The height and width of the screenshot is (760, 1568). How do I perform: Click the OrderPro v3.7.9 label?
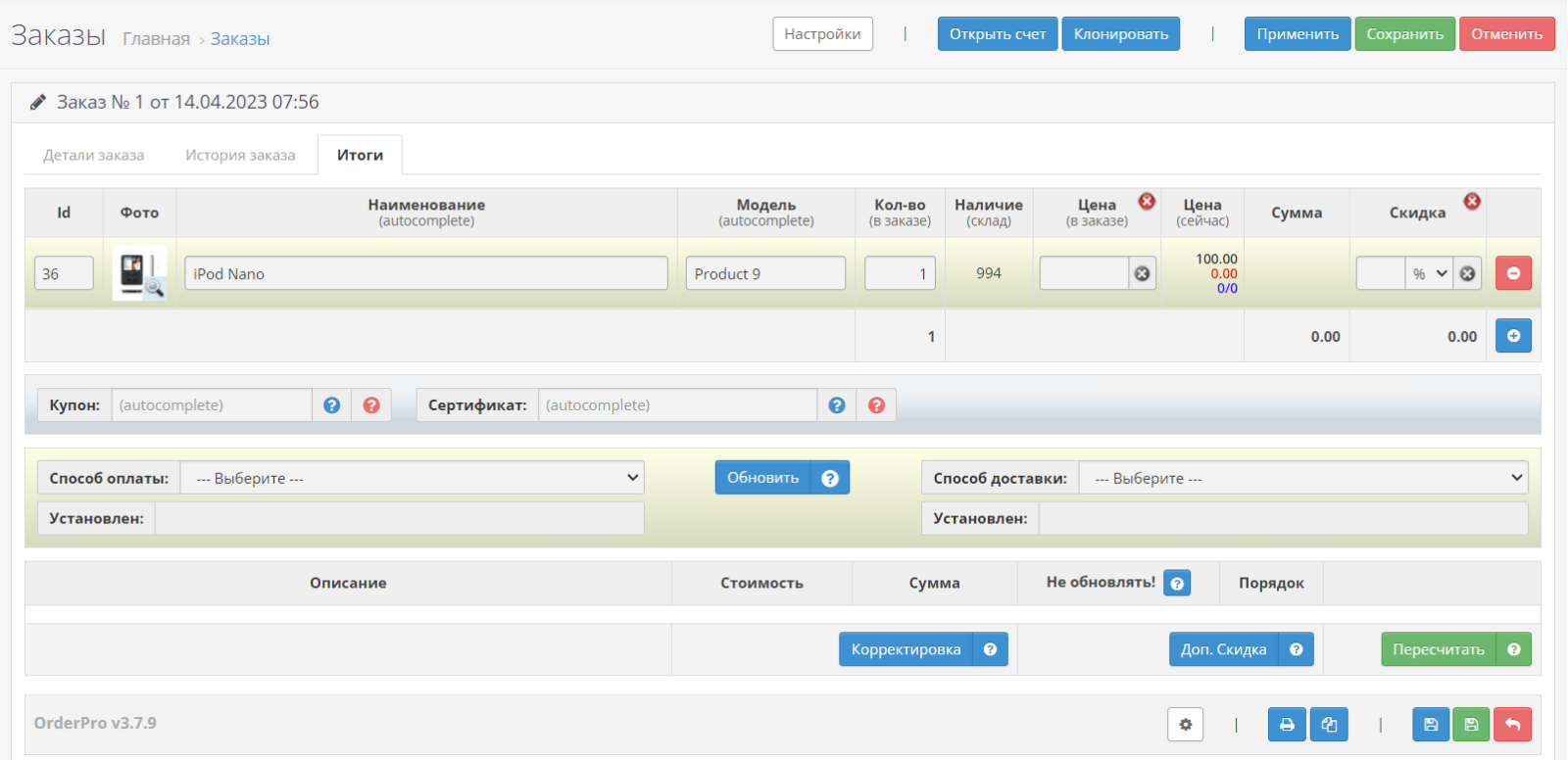(95, 723)
